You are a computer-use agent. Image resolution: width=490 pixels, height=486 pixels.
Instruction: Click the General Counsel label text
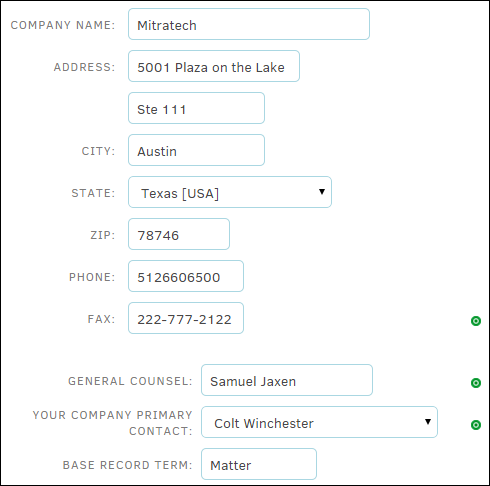[130, 381]
